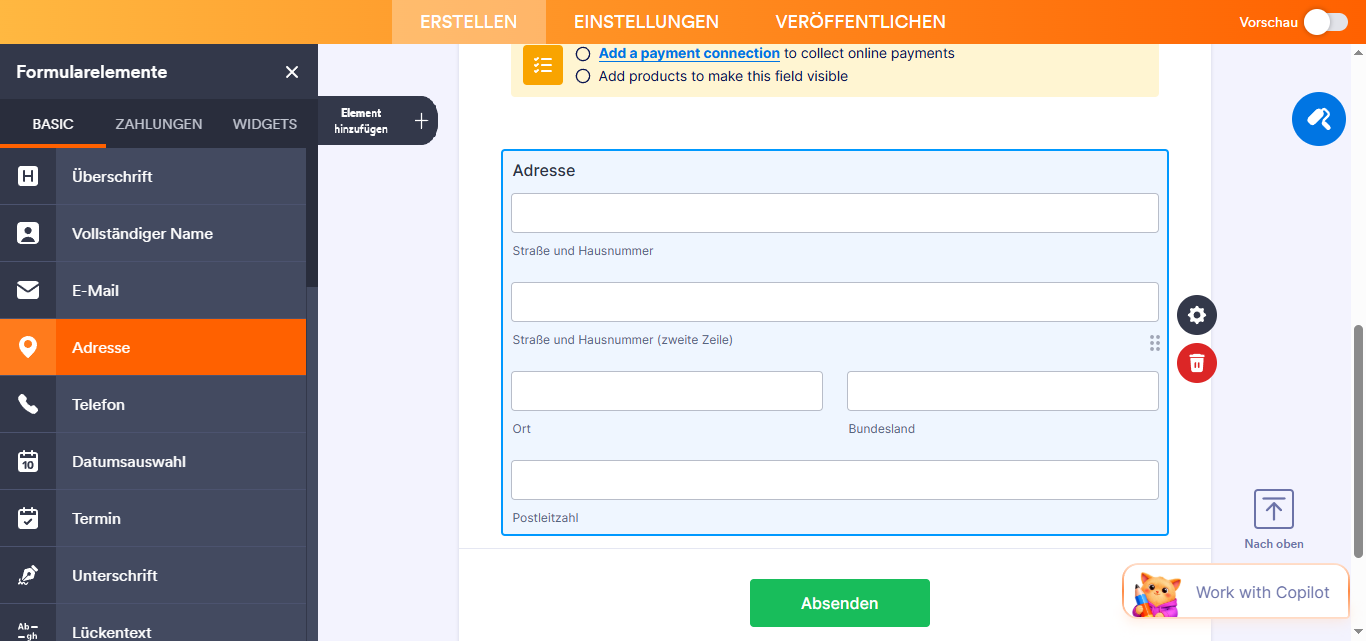Add a Termin appointment element
The height and width of the screenshot is (641, 1366).
point(95,518)
